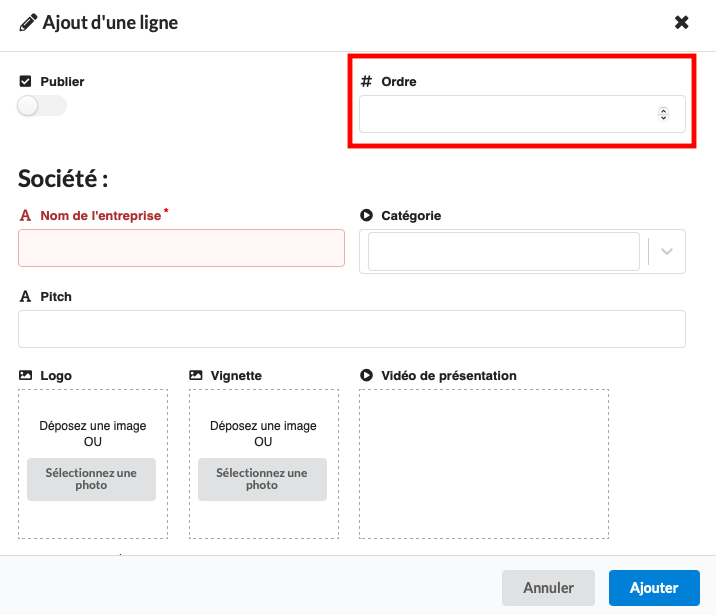Close the dialog with the X icon
The height and width of the screenshot is (615, 716).
click(x=682, y=22)
